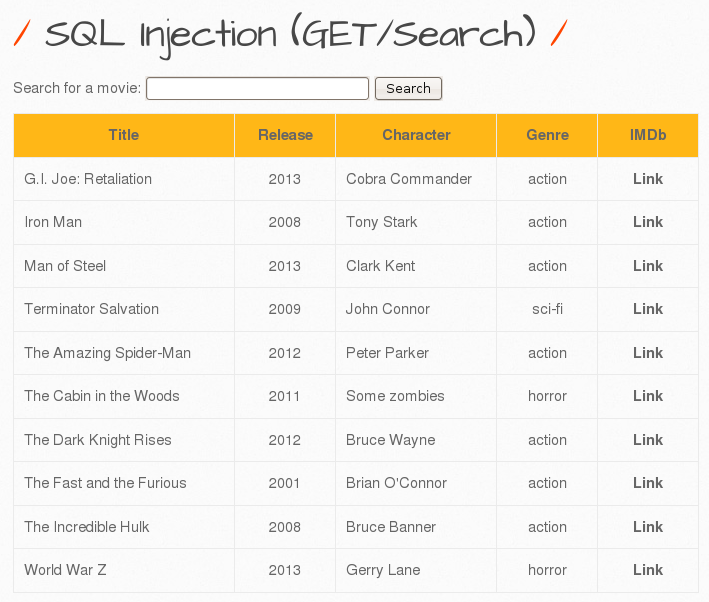The image size is (709, 602).
Task: Select The Incredible Hulk title cell
Action: [124, 527]
